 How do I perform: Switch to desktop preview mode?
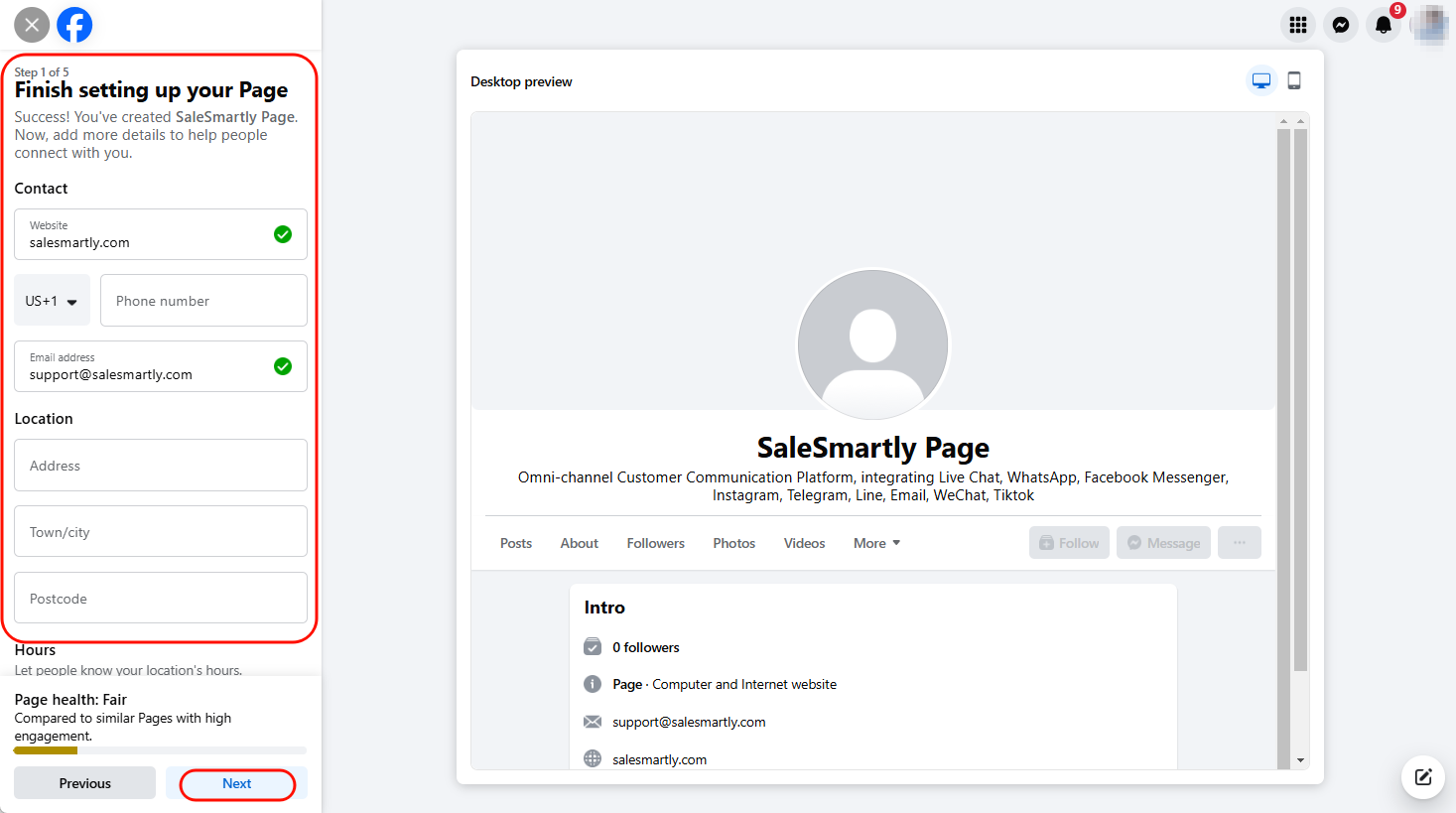[1261, 80]
